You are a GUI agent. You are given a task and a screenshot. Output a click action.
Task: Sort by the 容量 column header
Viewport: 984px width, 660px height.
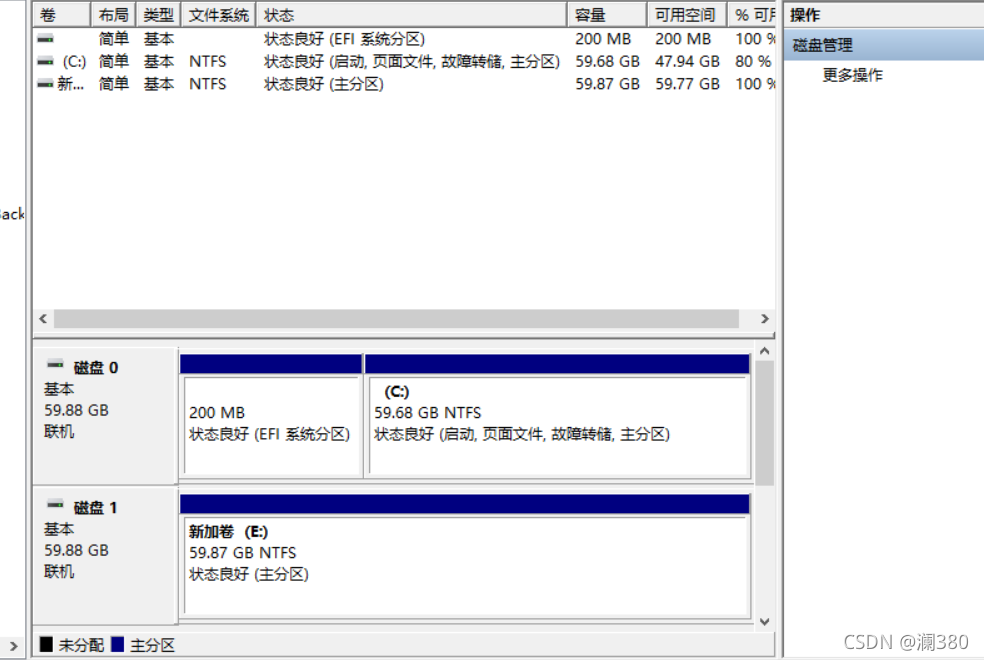607,14
